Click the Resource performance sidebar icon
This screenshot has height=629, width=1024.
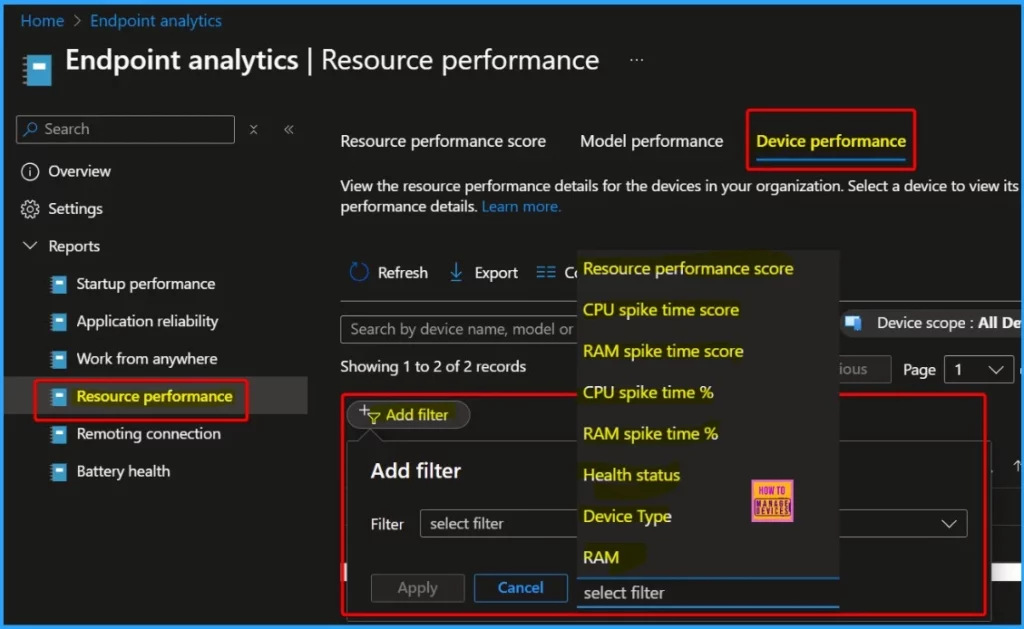click(58, 396)
